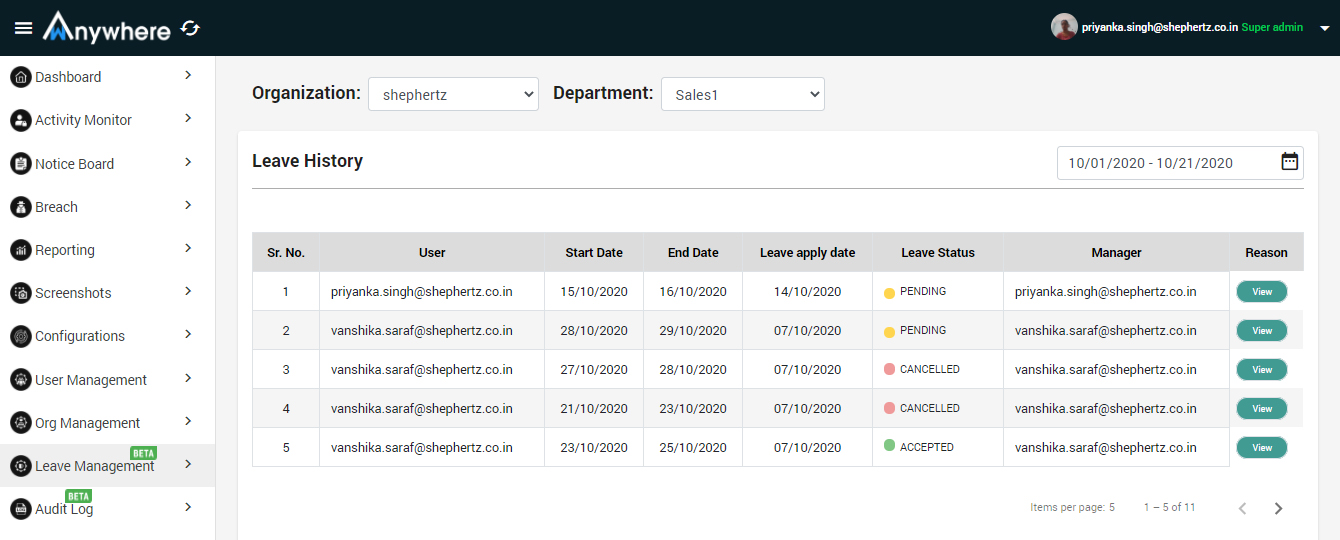1340x540 pixels.
Task: Click end date 23/10/2020 in row 4
Action: (x=693, y=408)
